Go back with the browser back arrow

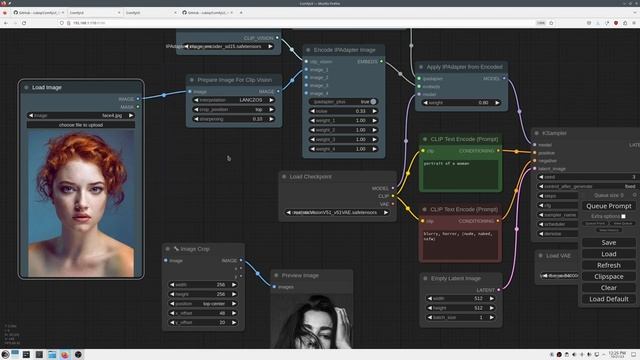click(6, 23)
